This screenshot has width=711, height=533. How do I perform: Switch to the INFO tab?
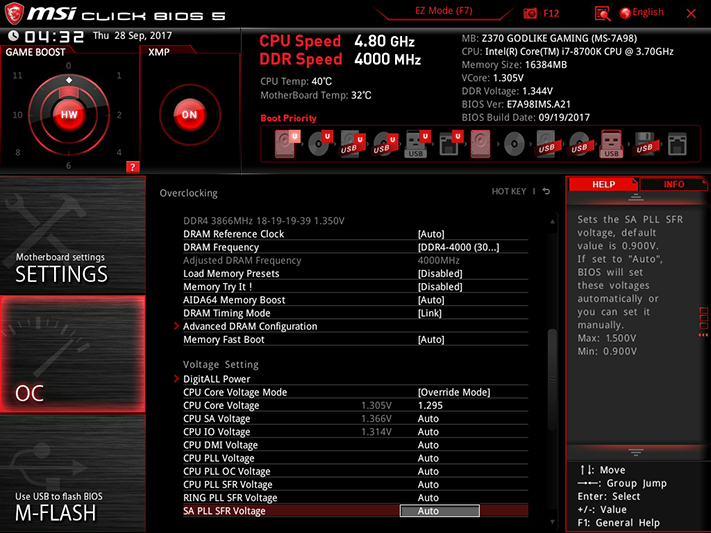click(x=674, y=184)
